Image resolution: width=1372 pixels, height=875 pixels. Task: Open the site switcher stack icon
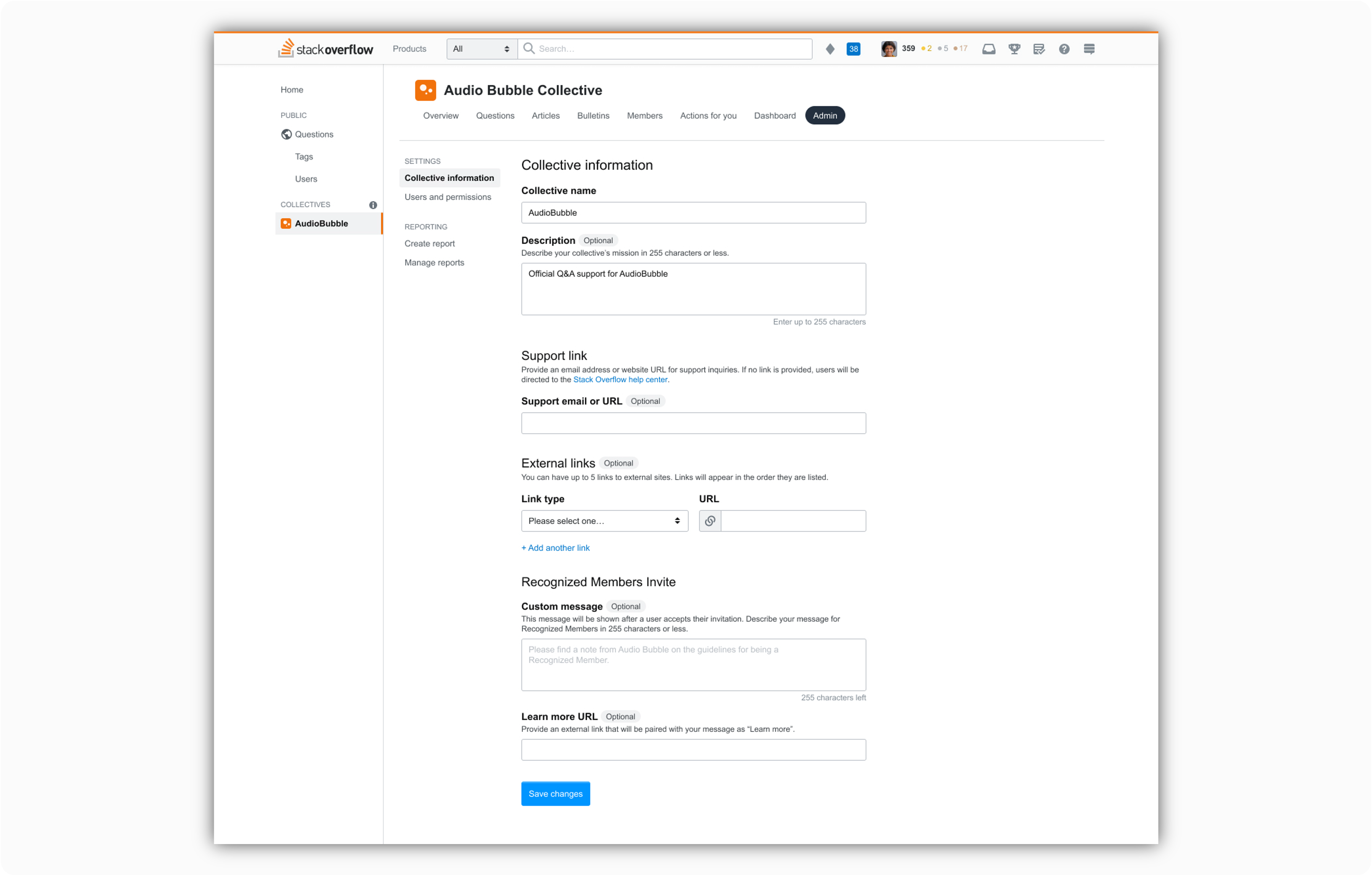(x=1089, y=49)
